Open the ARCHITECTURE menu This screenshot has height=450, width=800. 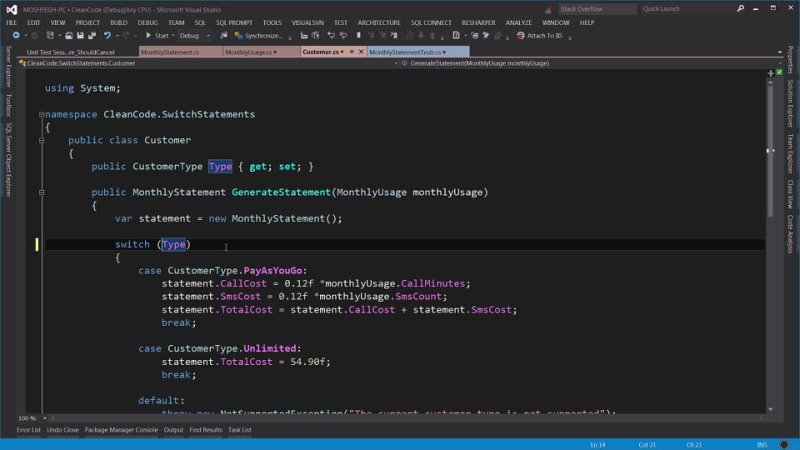[x=379, y=22]
